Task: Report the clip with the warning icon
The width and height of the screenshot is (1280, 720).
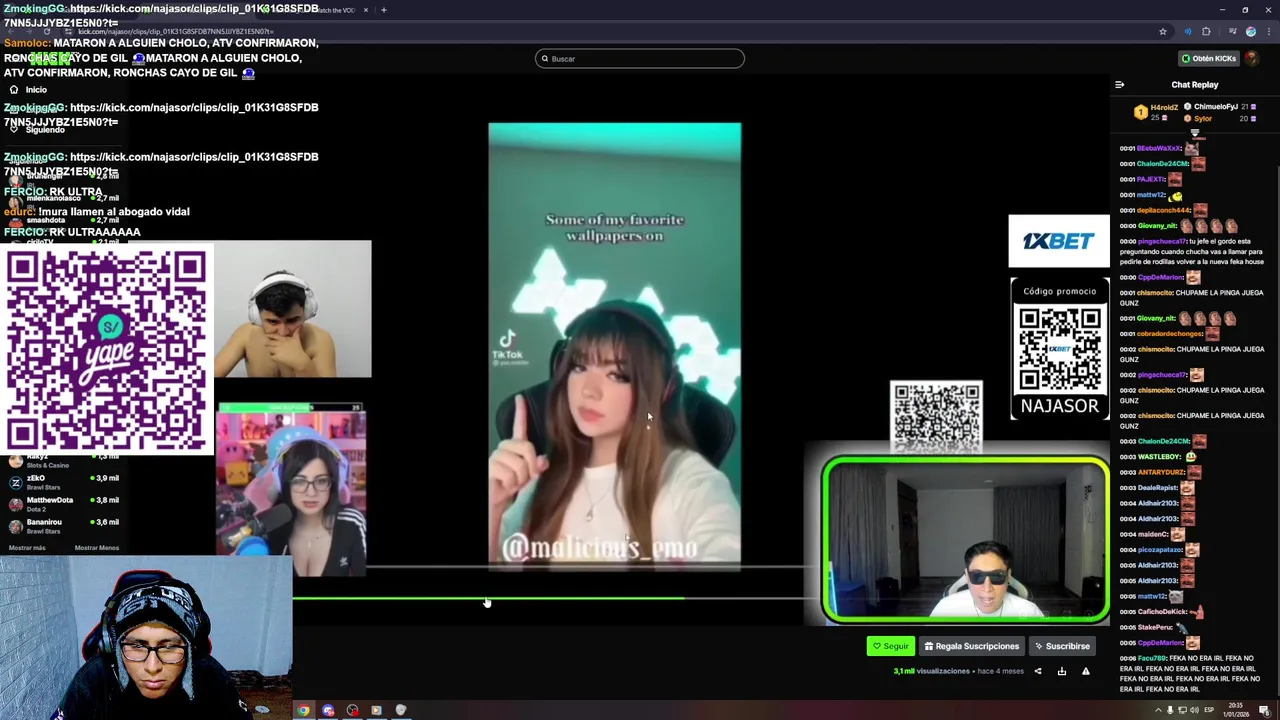Action: tap(1086, 672)
